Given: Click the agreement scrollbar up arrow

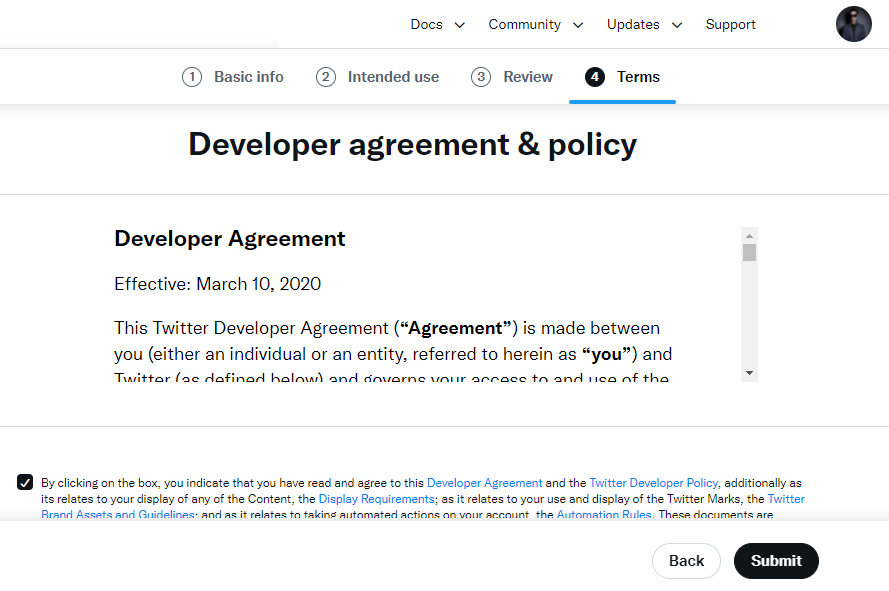Looking at the screenshot, I should (750, 236).
